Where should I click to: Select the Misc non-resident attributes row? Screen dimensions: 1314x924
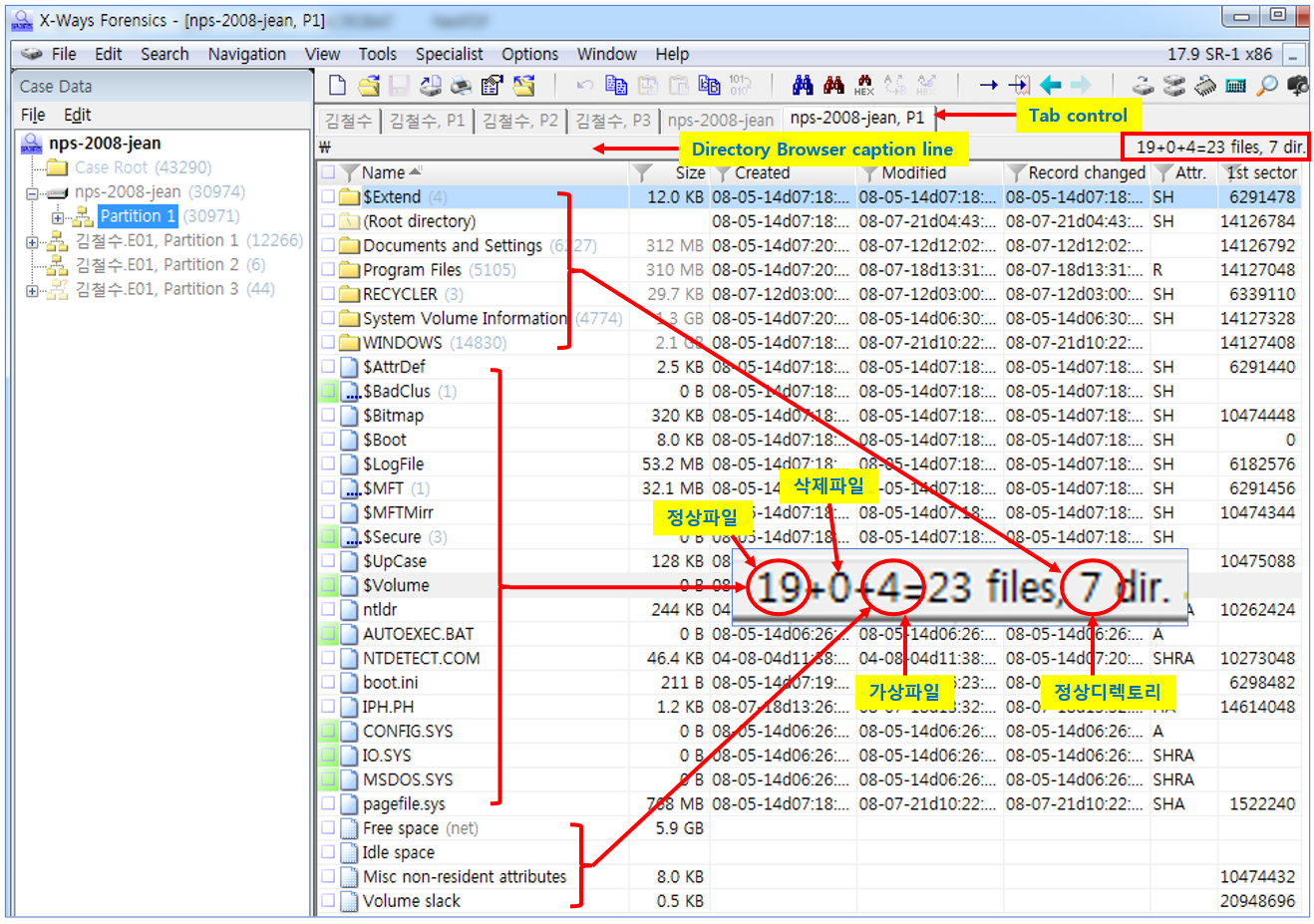(x=809, y=876)
